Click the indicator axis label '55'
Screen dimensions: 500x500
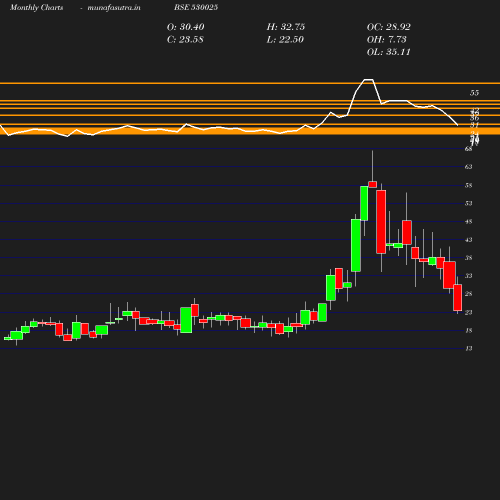click(474, 93)
